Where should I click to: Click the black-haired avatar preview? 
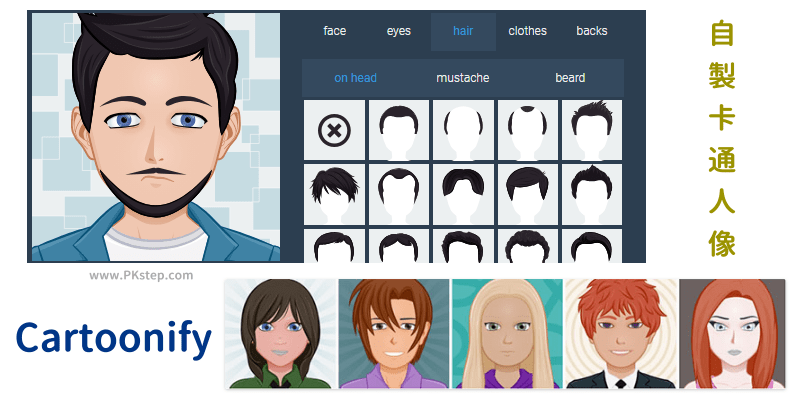pos(156,137)
